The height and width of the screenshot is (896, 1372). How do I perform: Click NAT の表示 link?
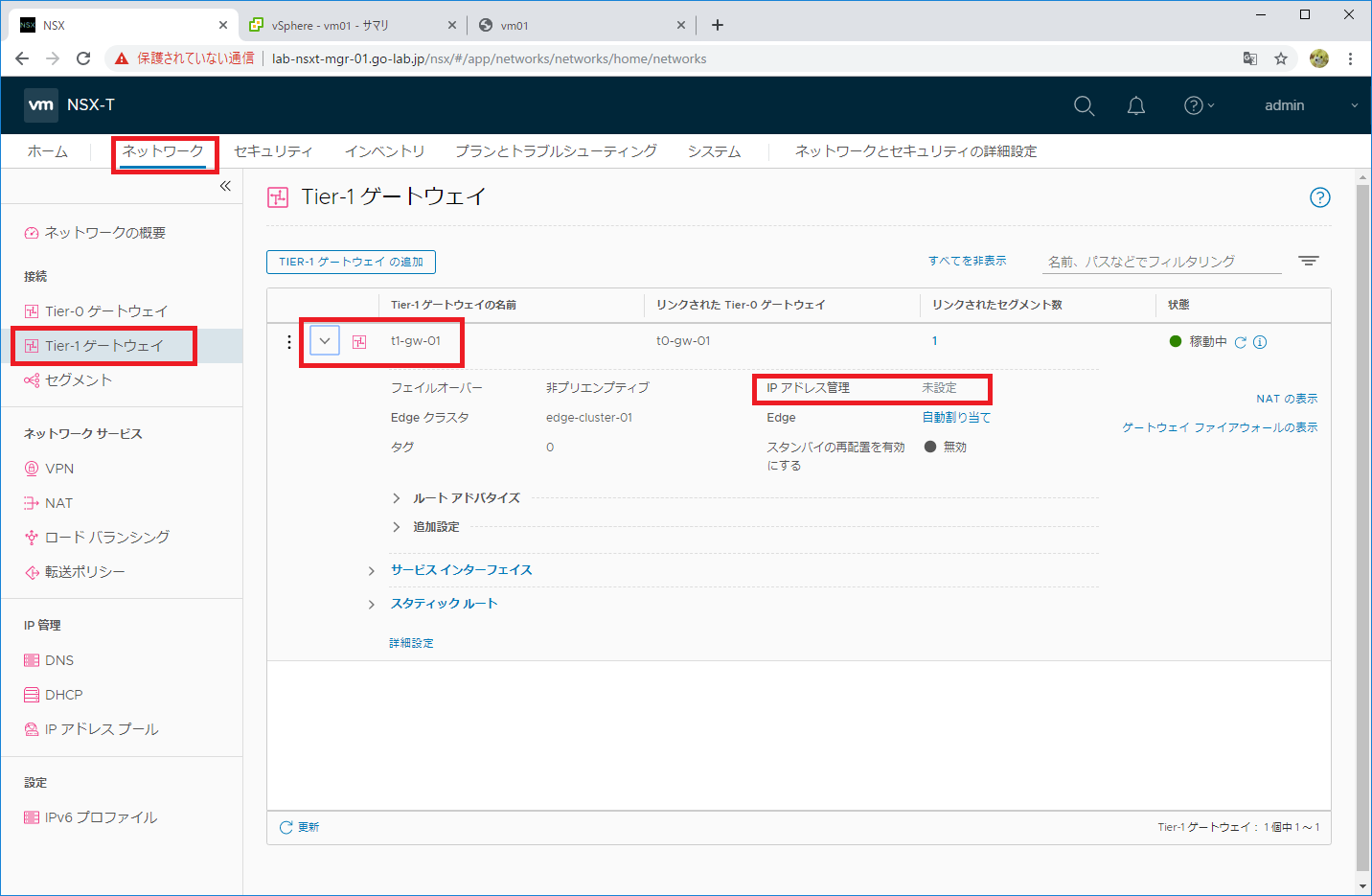pyautogui.click(x=1287, y=399)
